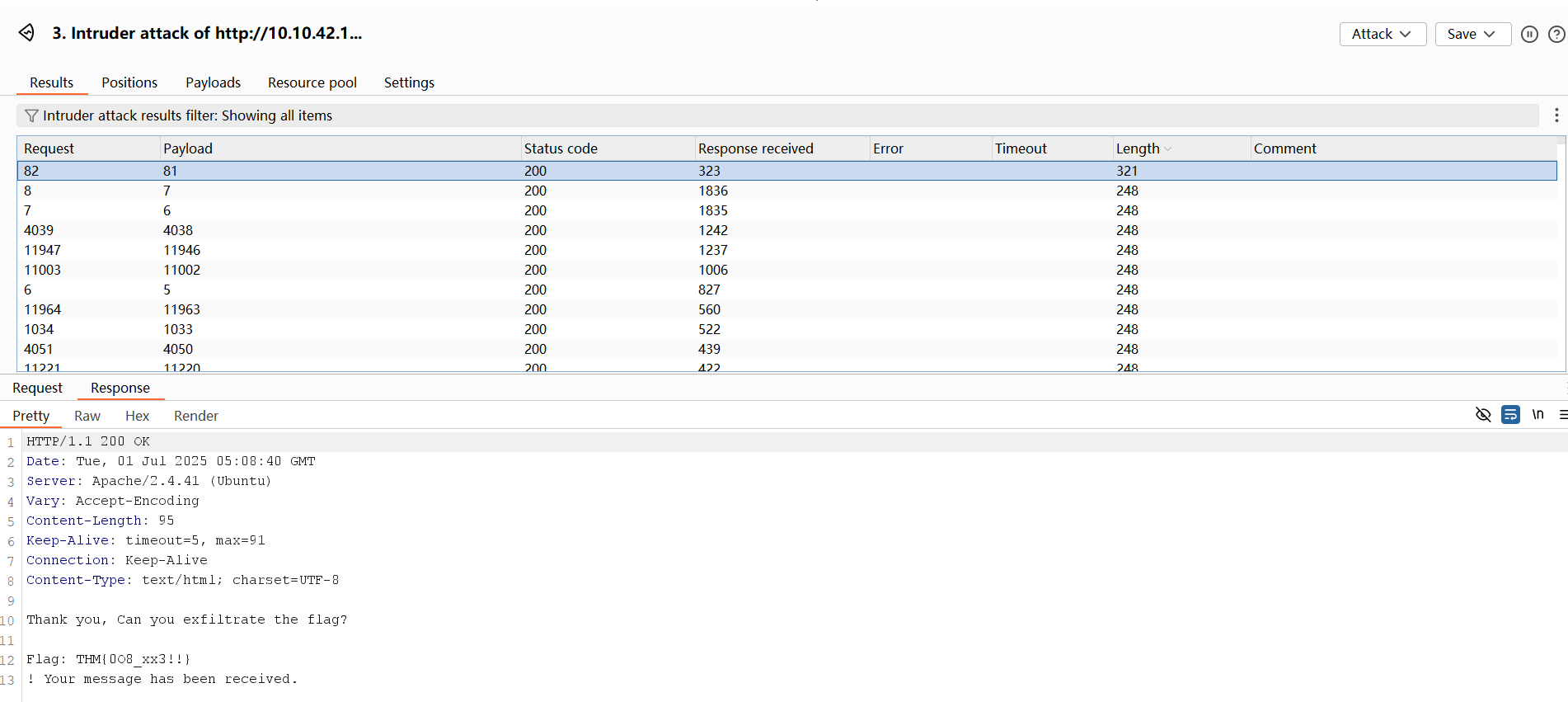Expand the Save dropdown menu
This screenshot has width=1568, height=702.
pyautogui.click(x=1472, y=34)
